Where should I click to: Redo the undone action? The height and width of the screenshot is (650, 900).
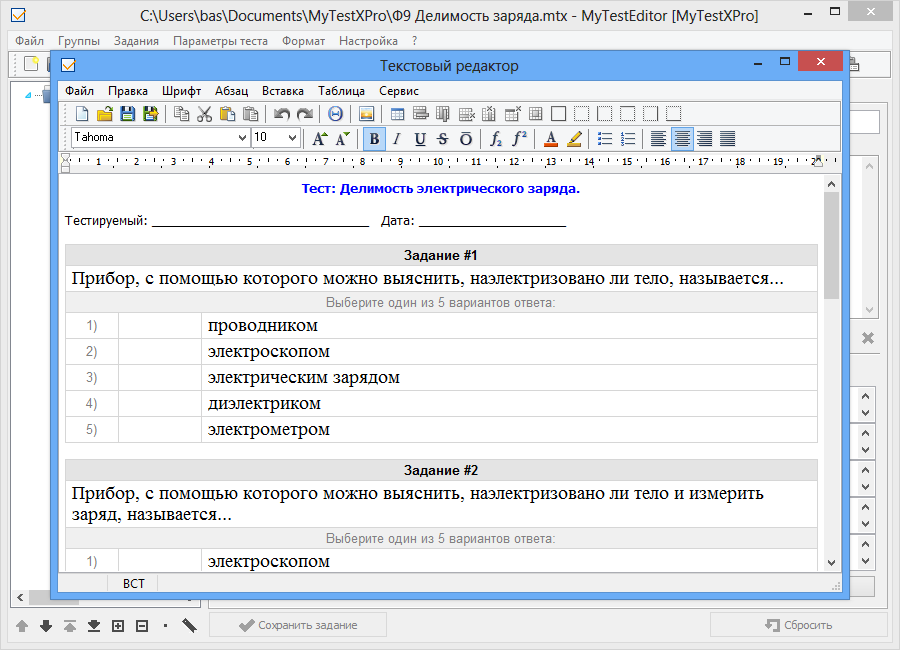[304, 114]
